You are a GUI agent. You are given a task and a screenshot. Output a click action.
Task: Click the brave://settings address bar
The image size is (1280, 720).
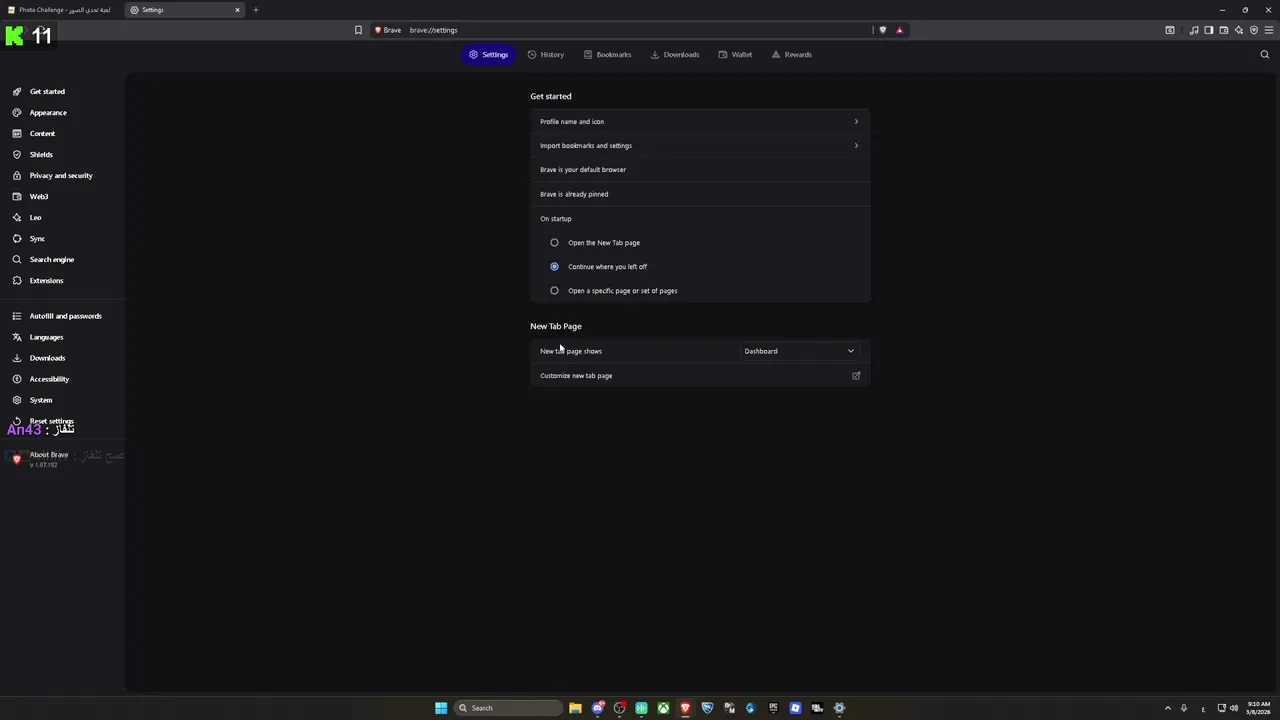point(640,30)
